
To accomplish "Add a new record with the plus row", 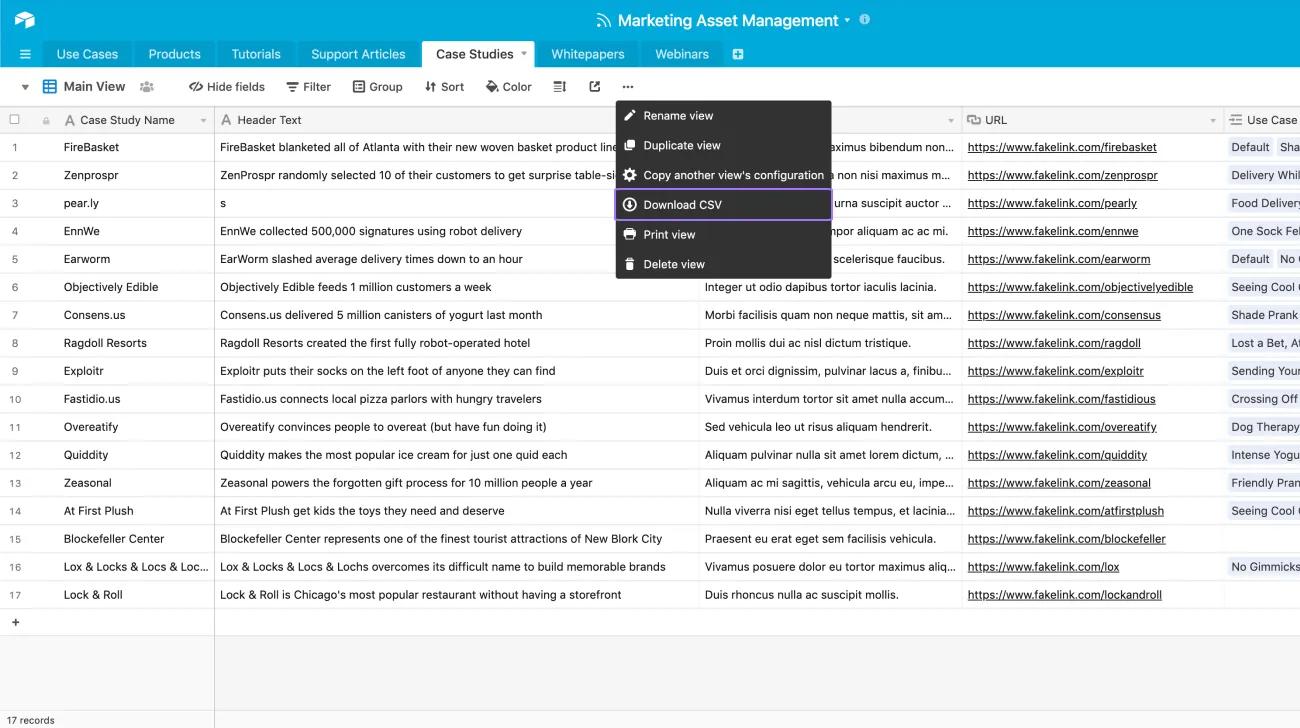I will (16, 621).
